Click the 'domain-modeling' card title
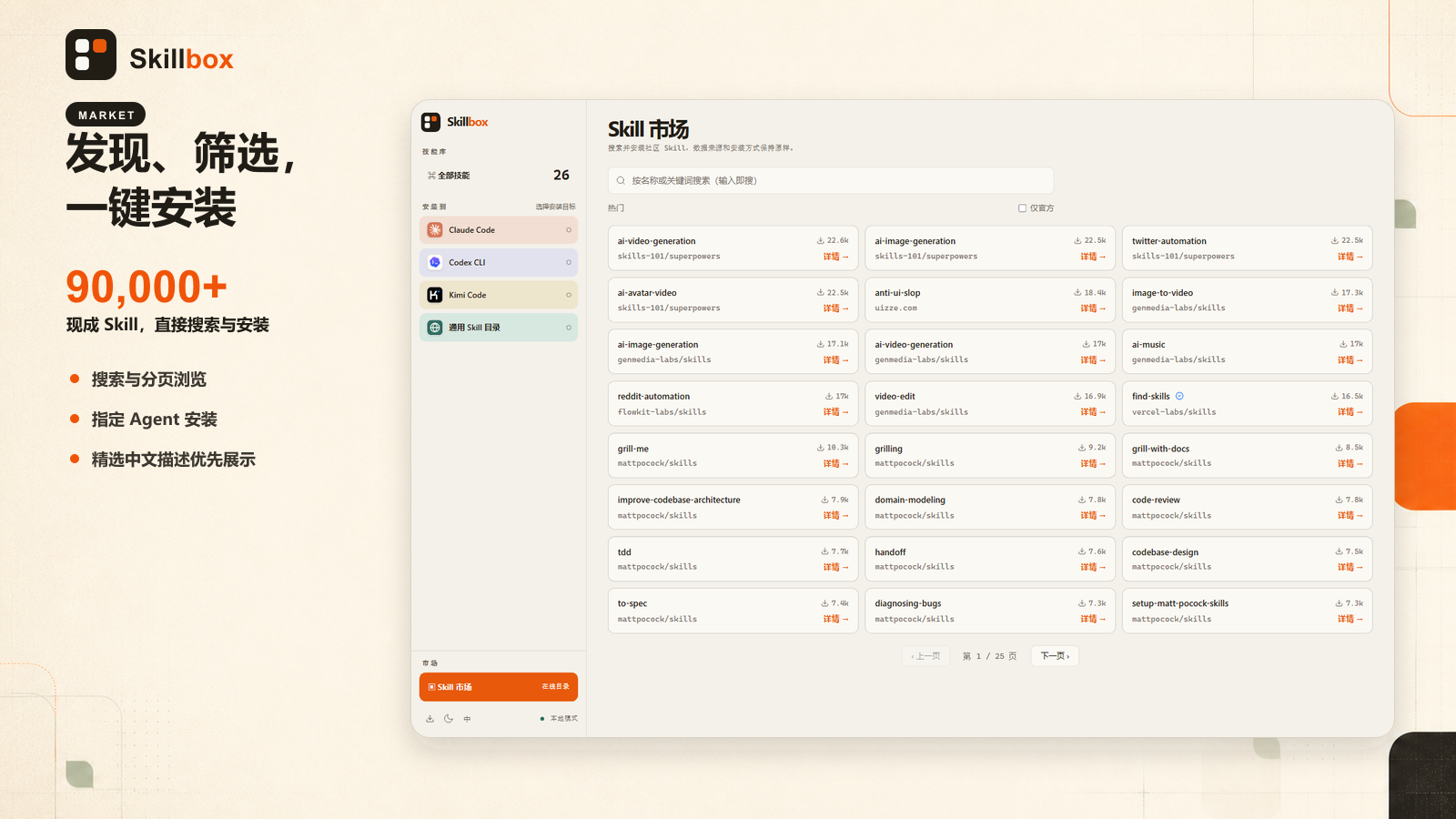Image resolution: width=1456 pixels, height=819 pixels. 910,500
